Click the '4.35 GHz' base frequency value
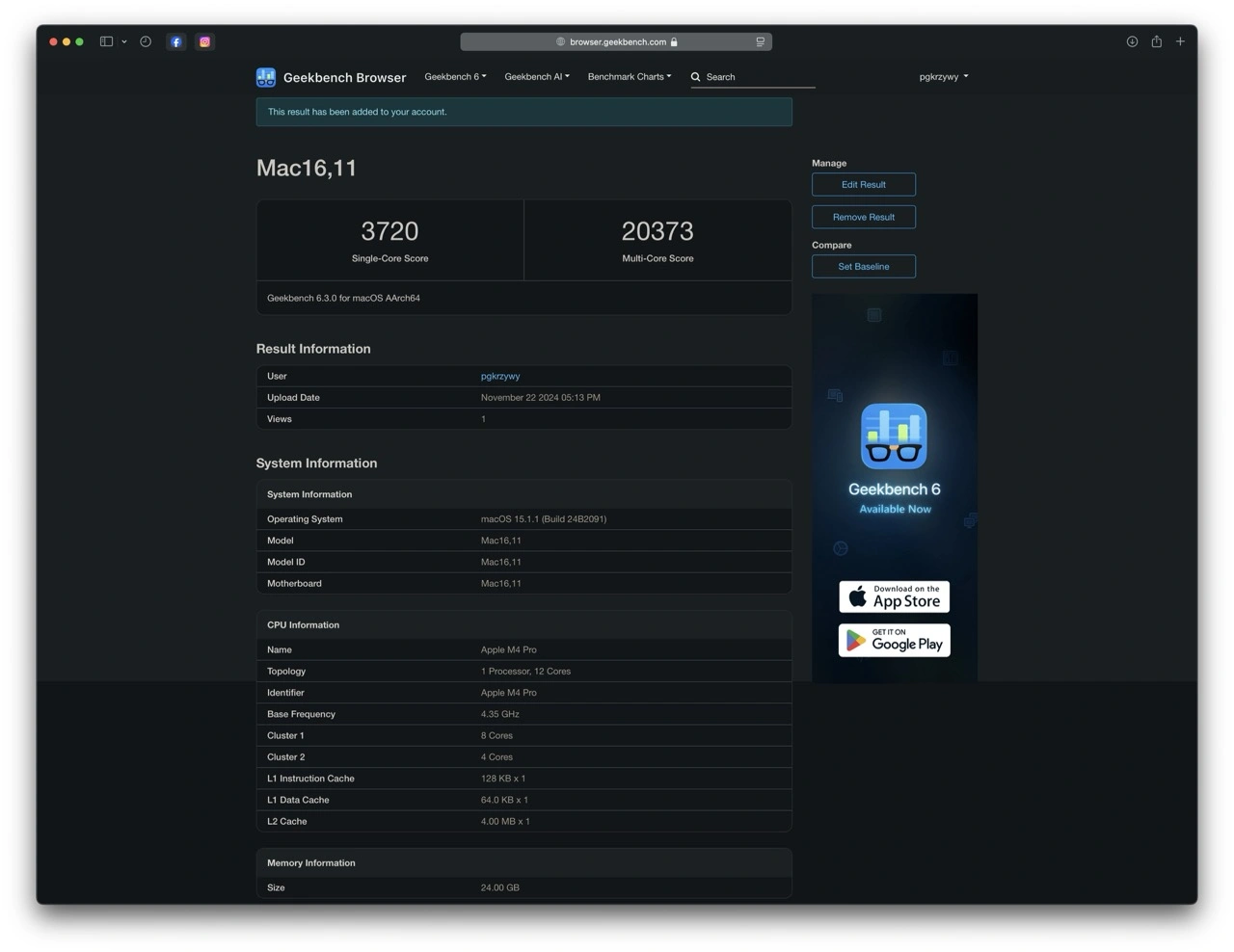 (x=500, y=714)
